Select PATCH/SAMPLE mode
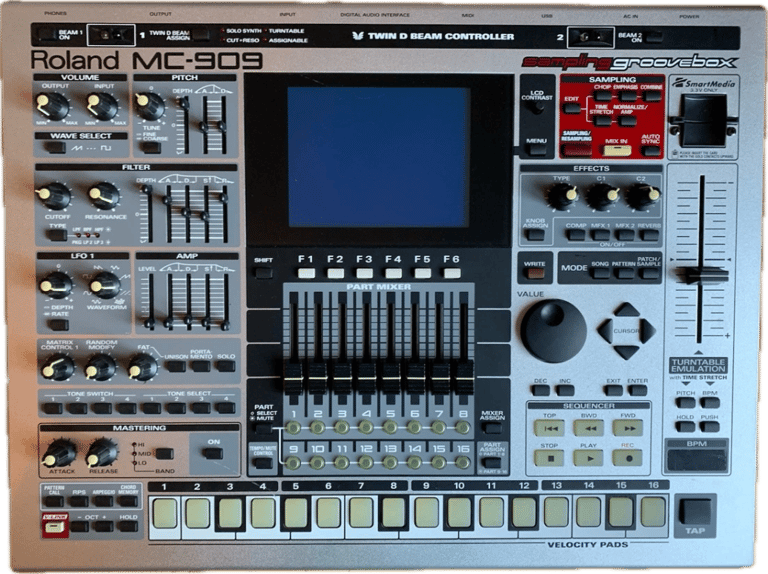This screenshot has width=768, height=574. point(649,273)
